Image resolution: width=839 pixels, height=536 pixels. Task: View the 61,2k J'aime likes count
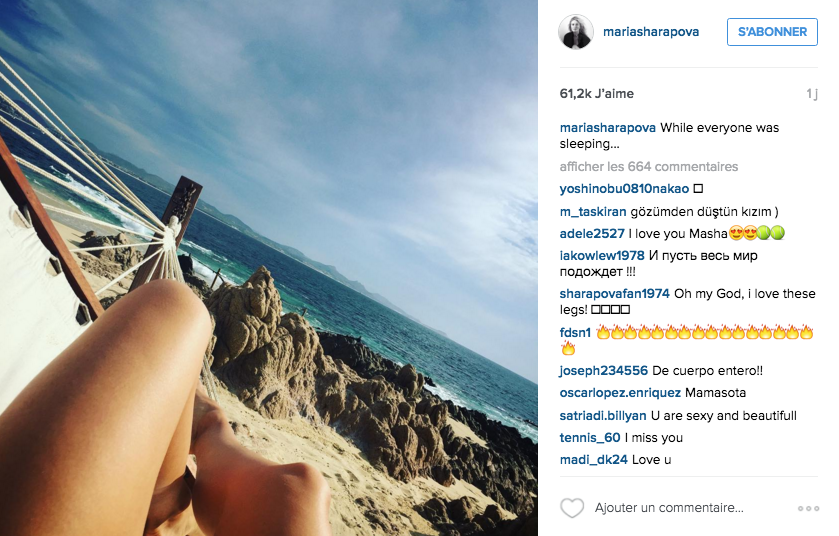point(597,94)
